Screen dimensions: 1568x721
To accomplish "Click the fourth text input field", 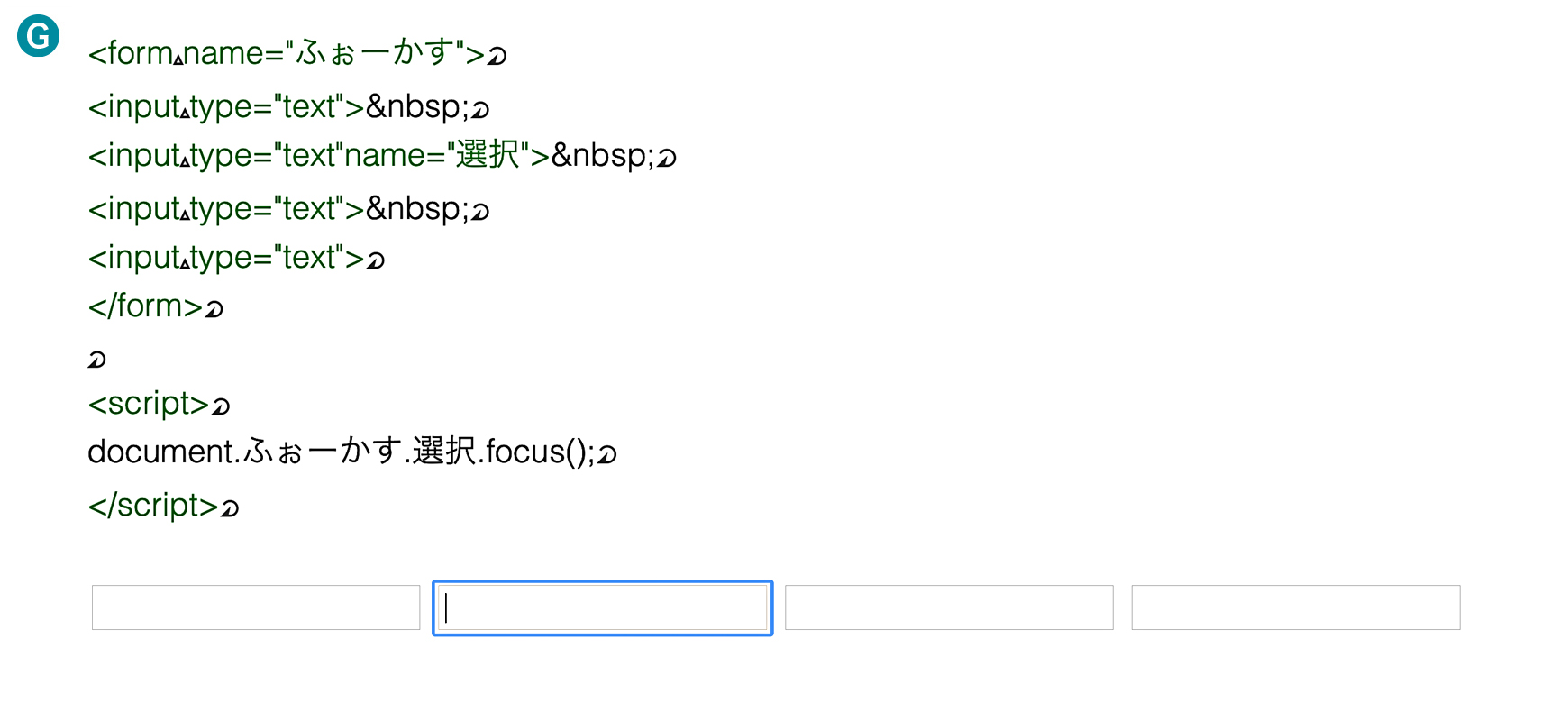I will 1296,607.
